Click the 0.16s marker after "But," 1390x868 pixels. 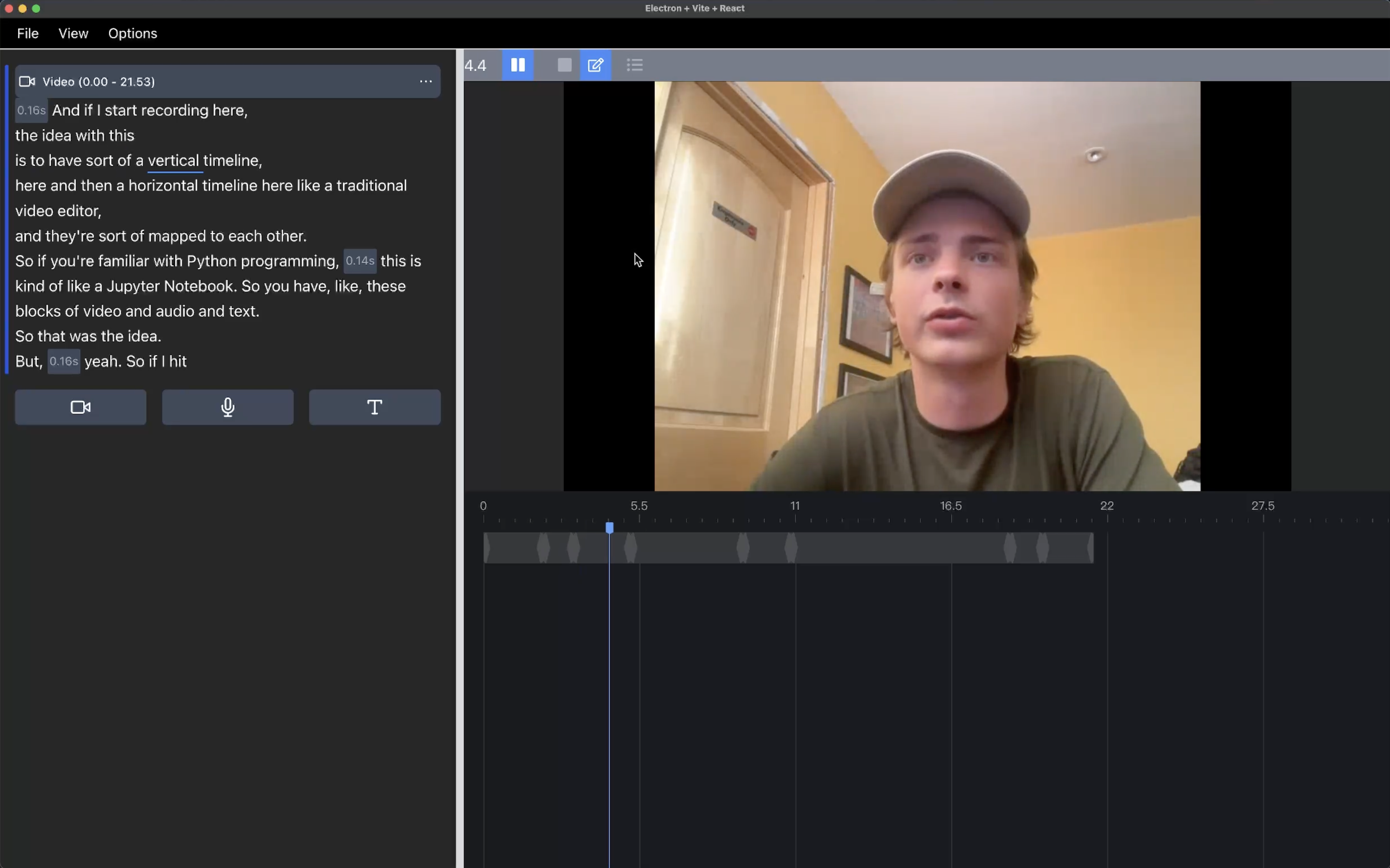tap(63, 361)
